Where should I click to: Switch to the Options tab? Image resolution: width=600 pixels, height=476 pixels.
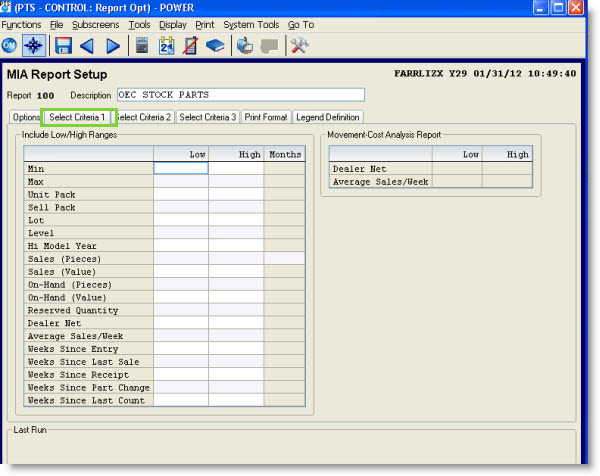26,117
